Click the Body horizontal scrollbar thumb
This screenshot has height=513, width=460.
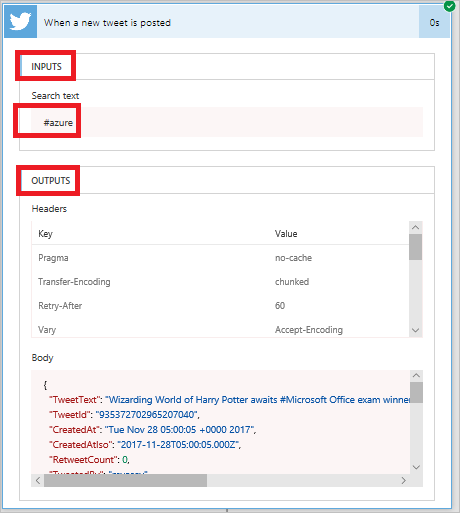pos(125,480)
